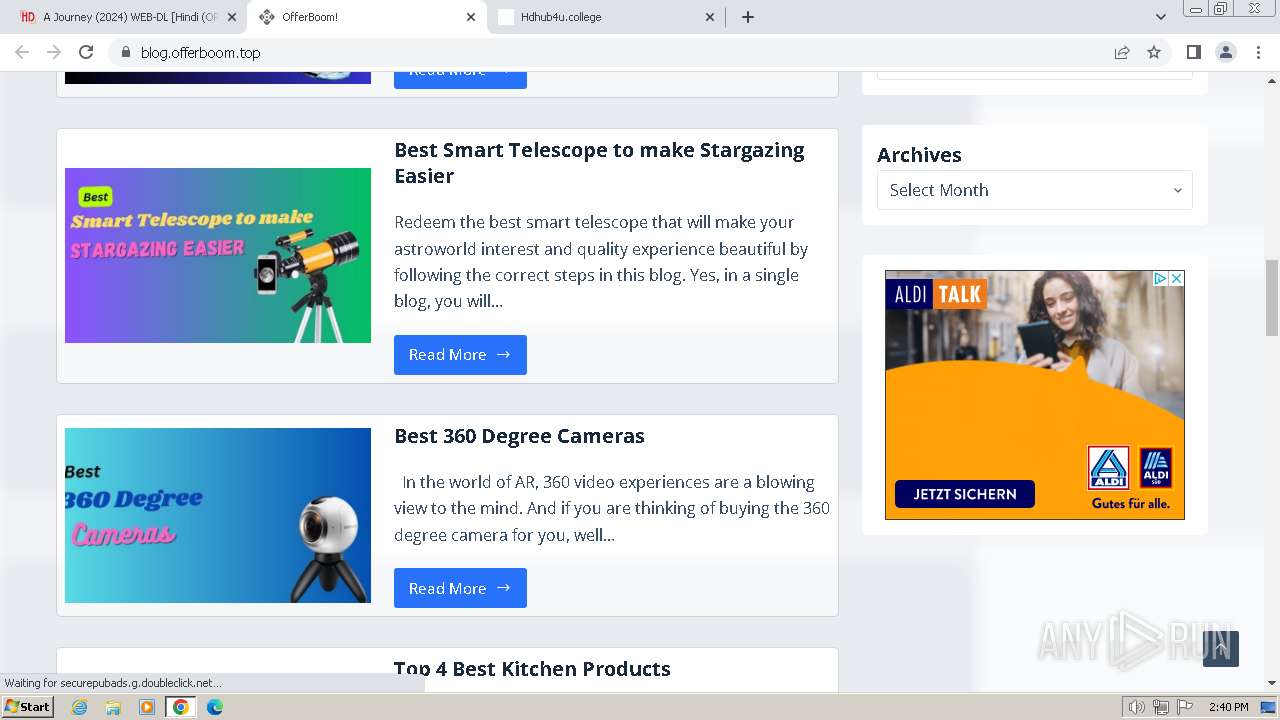The height and width of the screenshot is (720, 1280).
Task: Open a new tab with the plus icon
Action: tap(748, 17)
